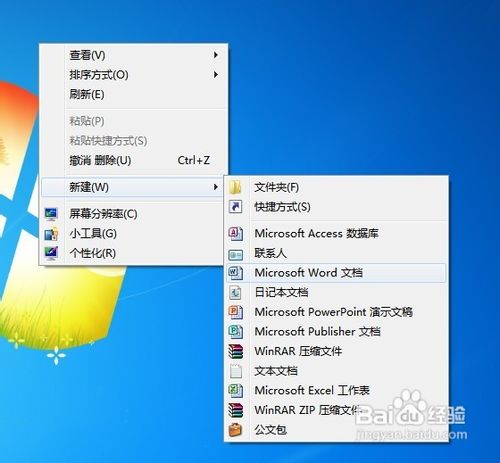
Task: Click the Ctrl+Z shortcut text
Action: tap(194, 160)
